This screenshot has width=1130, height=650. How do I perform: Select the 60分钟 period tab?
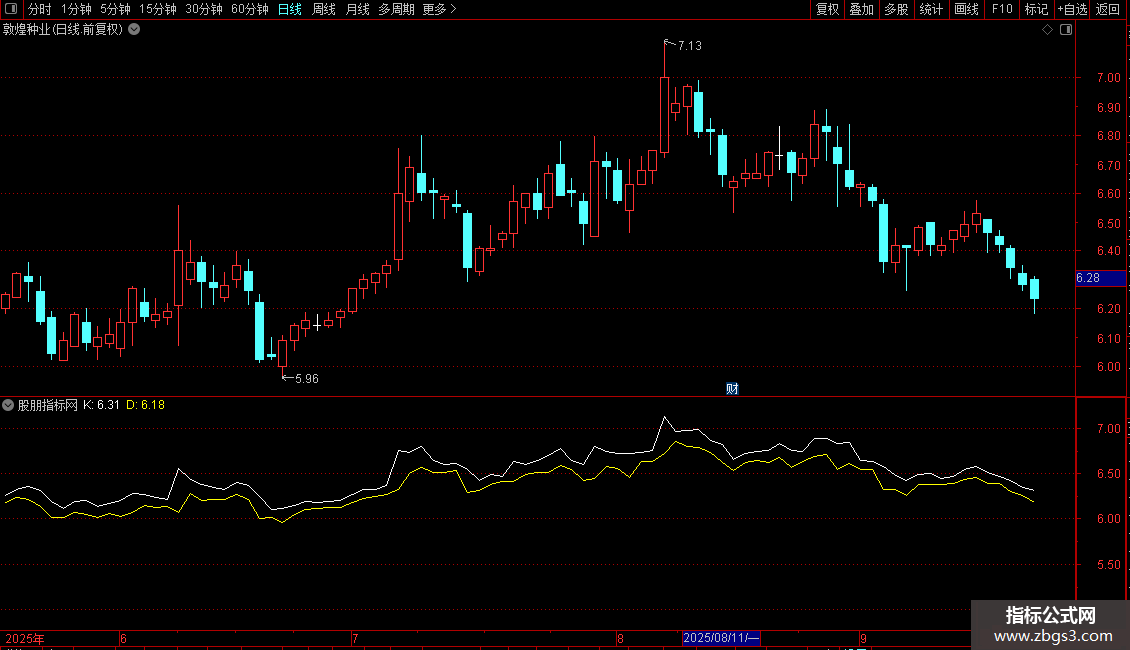[250, 9]
